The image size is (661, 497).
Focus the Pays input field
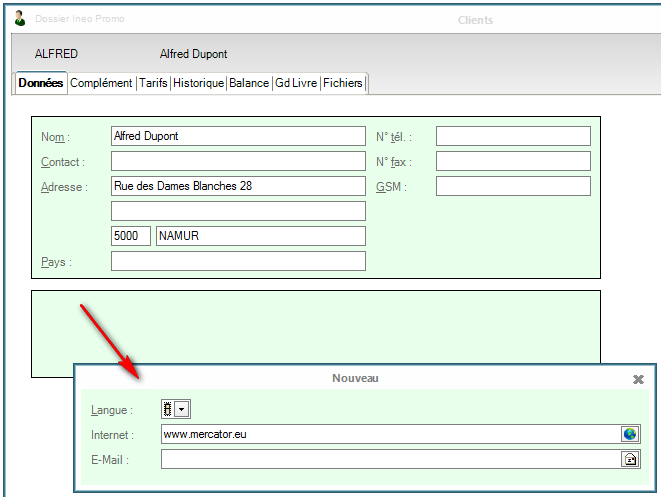[x=238, y=261]
